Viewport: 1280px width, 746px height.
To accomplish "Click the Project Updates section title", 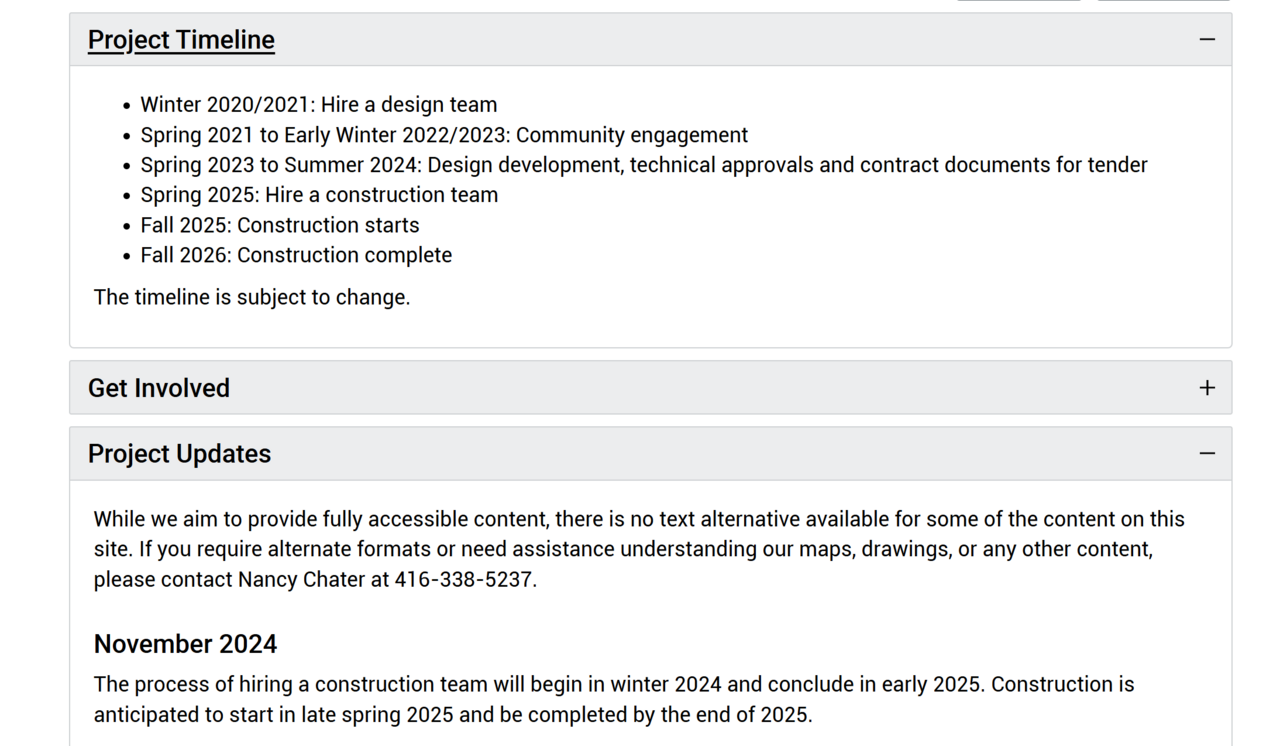I will click(x=179, y=454).
